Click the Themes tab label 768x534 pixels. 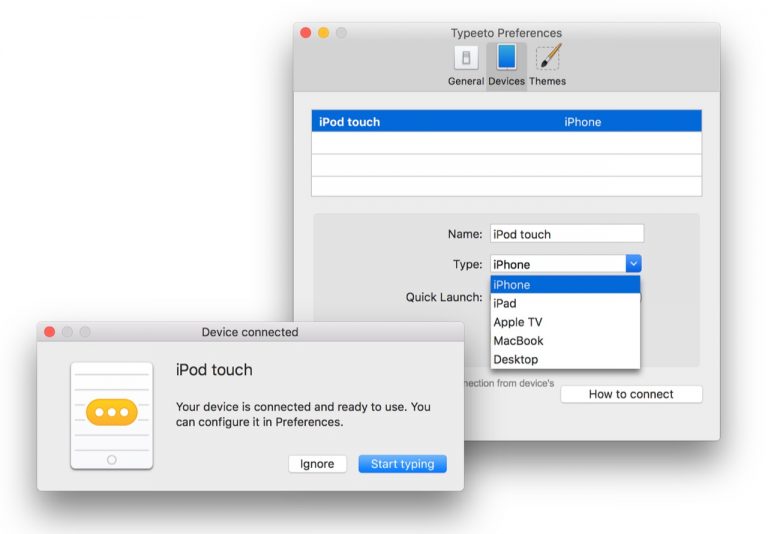(x=547, y=81)
